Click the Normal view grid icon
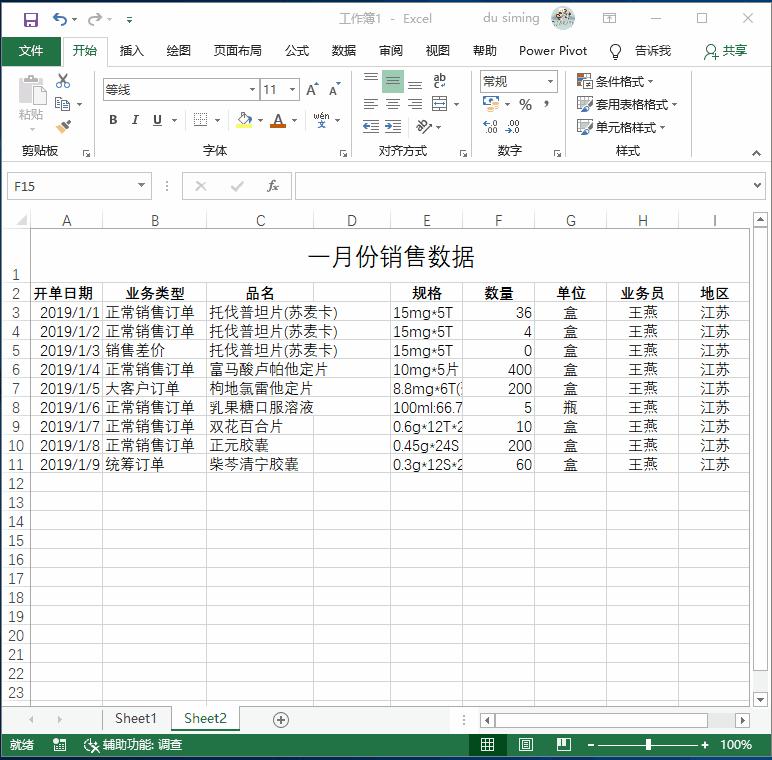Viewport: 772px width, 760px height. tap(487, 745)
